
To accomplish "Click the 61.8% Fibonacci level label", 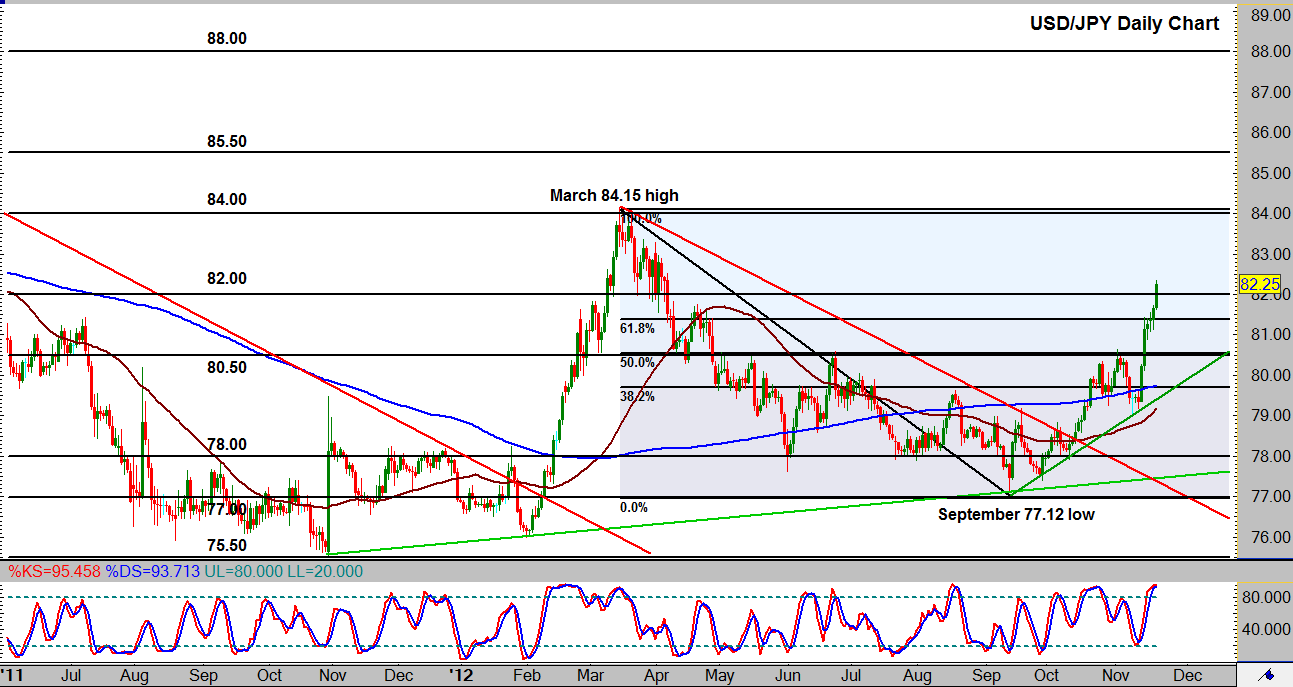I will (638, 328).
